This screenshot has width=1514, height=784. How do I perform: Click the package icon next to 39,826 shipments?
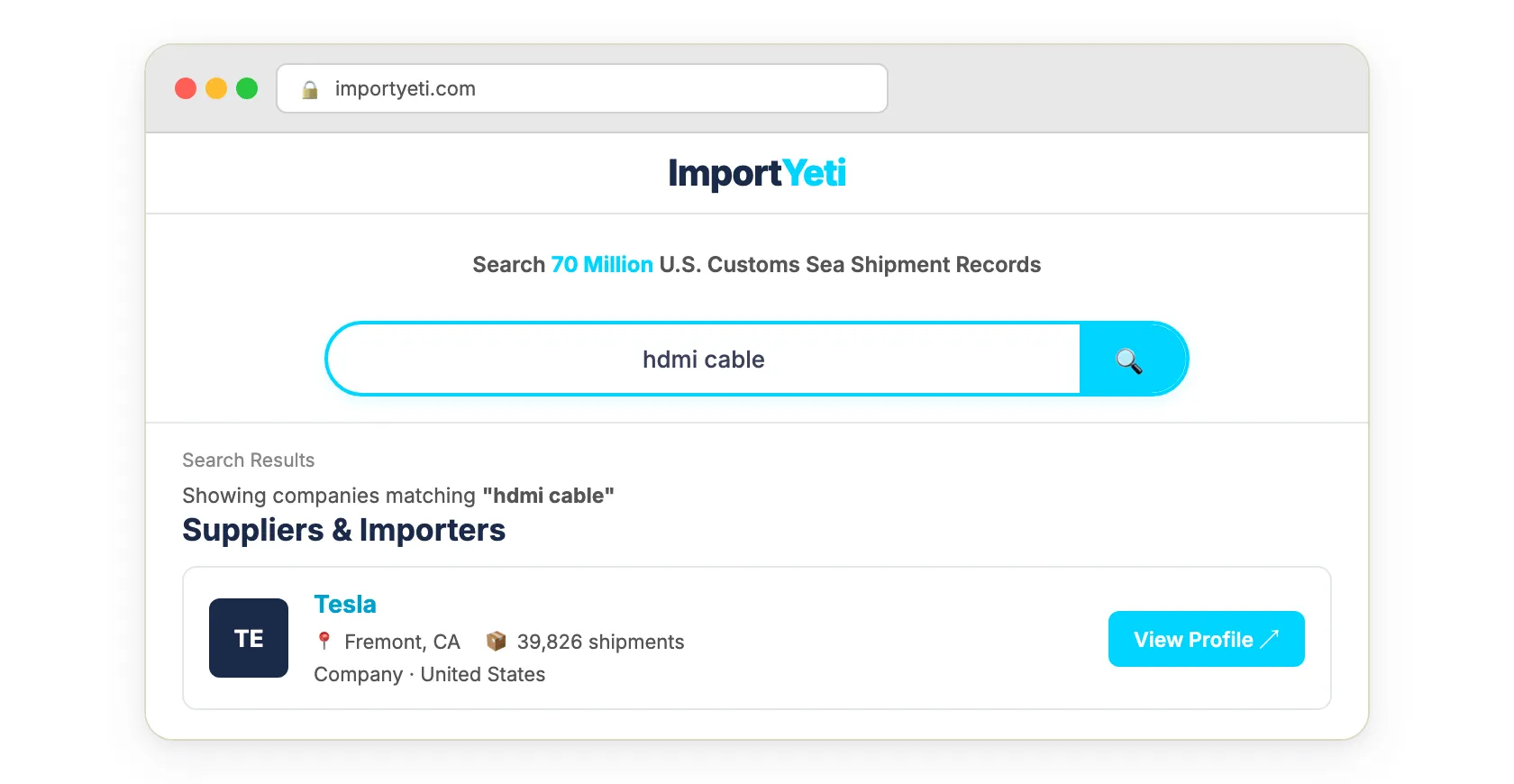point(496,641)
